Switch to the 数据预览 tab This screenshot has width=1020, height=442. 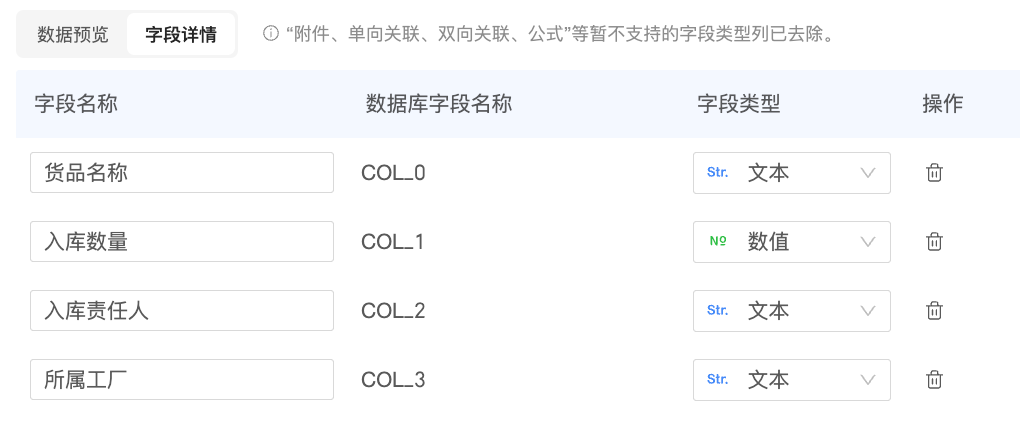[x=73, y=34]
